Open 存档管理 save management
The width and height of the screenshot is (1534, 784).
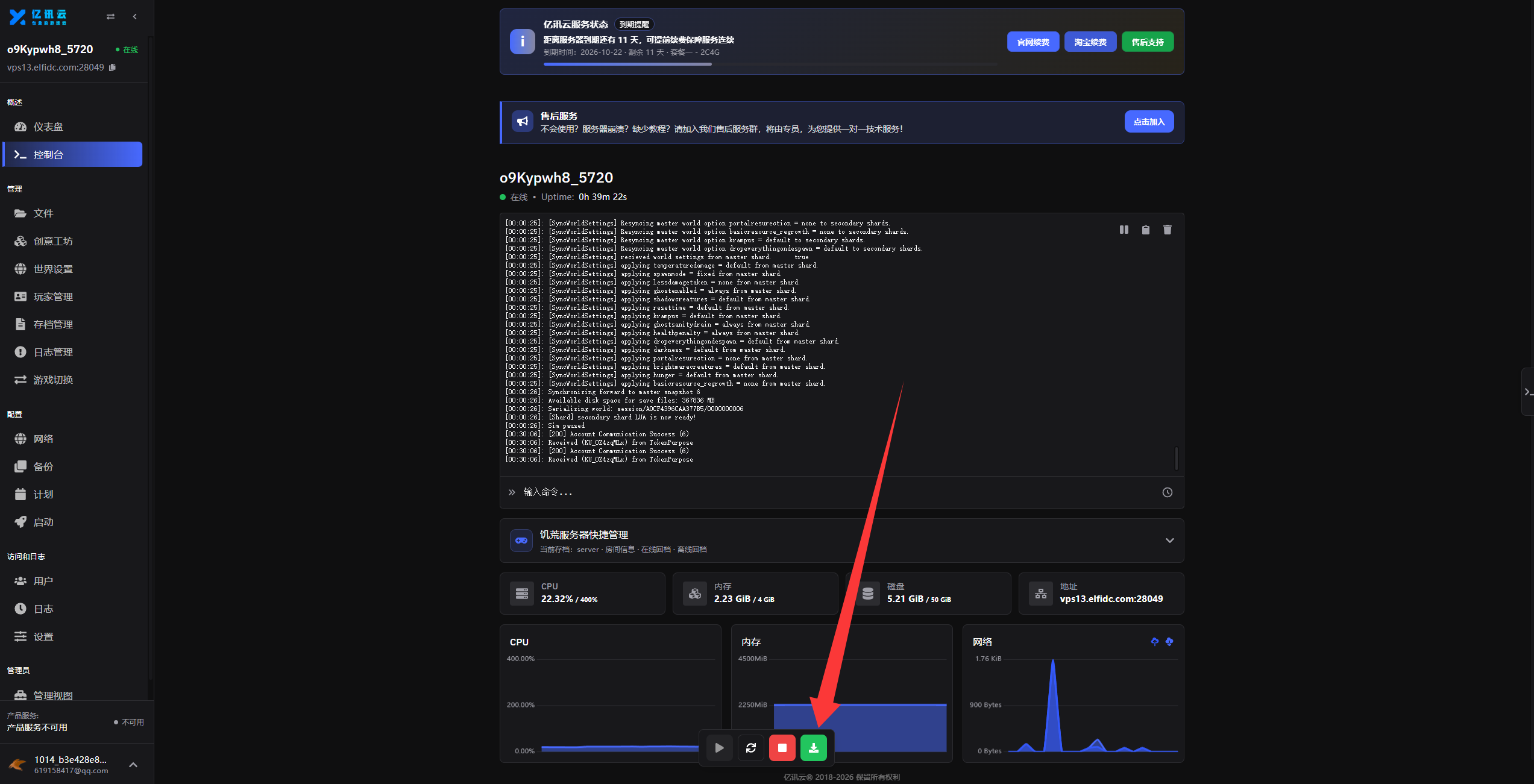pyautogui.click(x=72, y=324)
